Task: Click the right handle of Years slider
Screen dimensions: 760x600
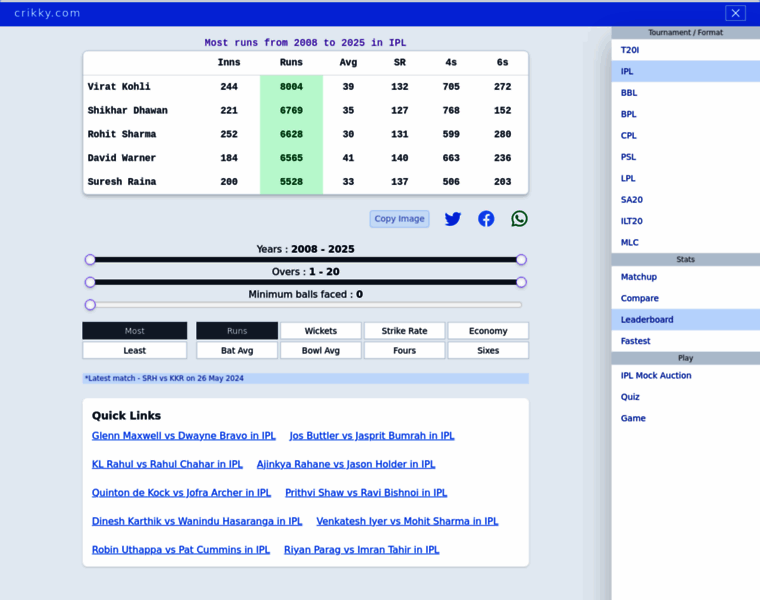Action: (x=521, y=260)
